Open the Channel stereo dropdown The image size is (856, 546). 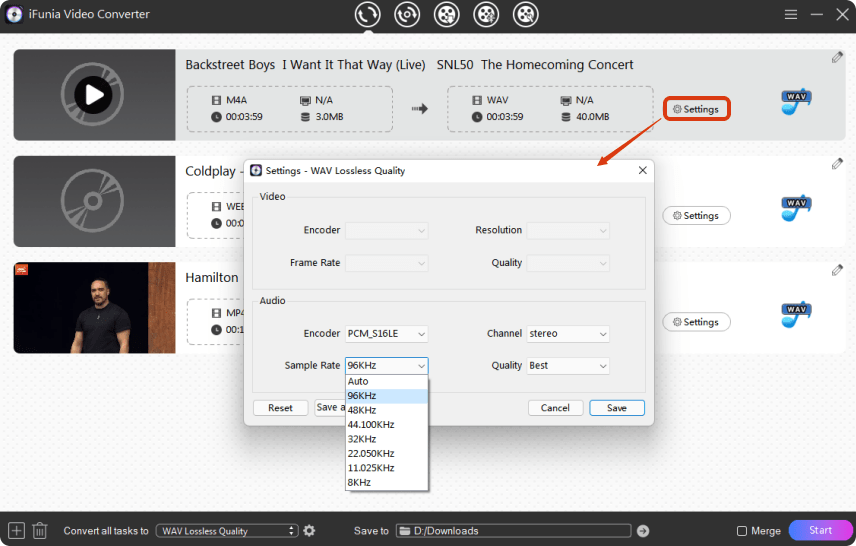567,334
